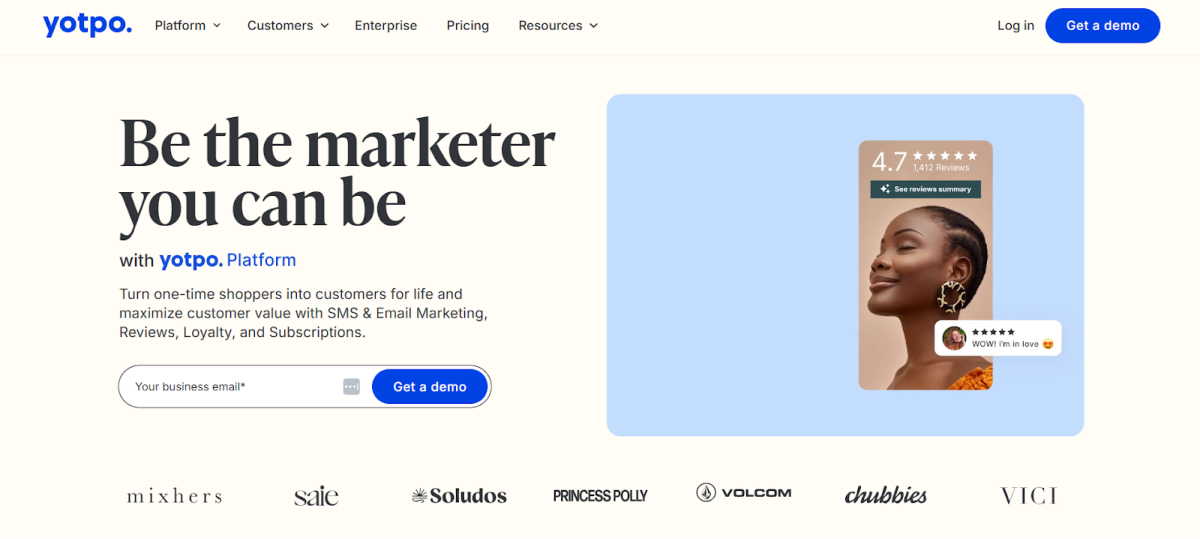Screen dimensions: 1200x539
Task: Click the Volcom brand logo
Action: (743, 493)
